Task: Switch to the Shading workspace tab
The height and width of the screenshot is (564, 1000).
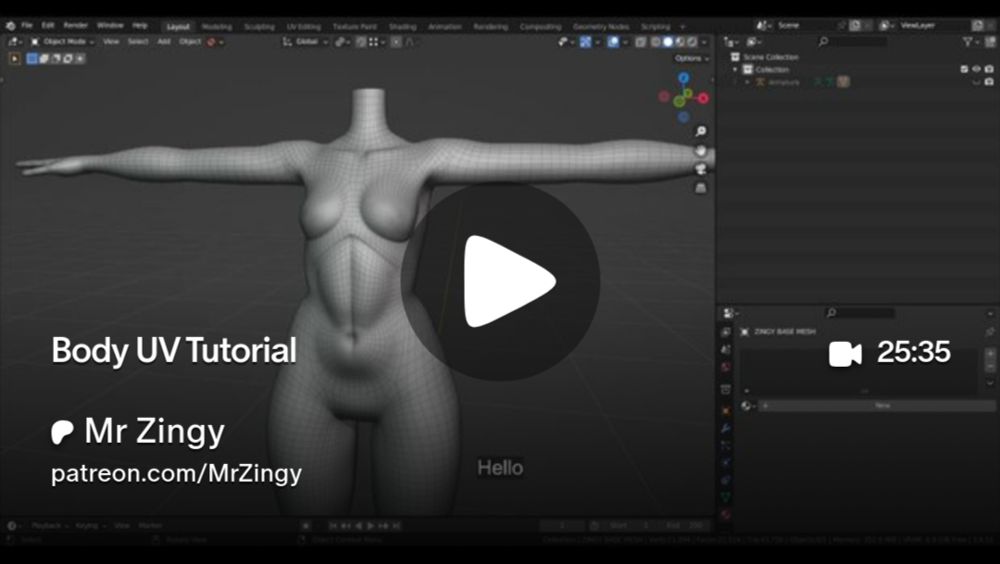Action: 402,27
